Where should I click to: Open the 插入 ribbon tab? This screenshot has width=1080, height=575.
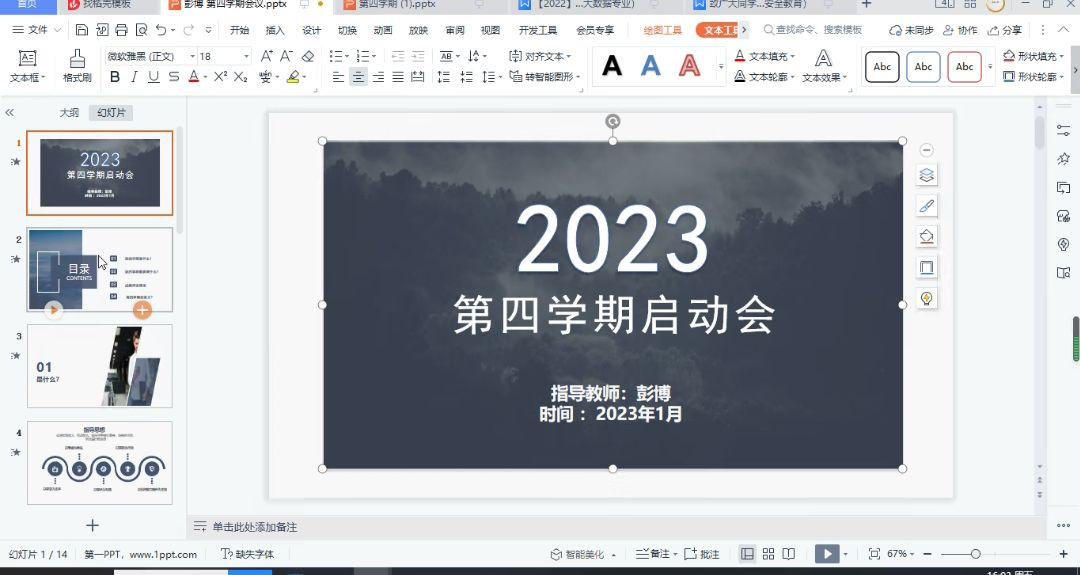(275, 30)
